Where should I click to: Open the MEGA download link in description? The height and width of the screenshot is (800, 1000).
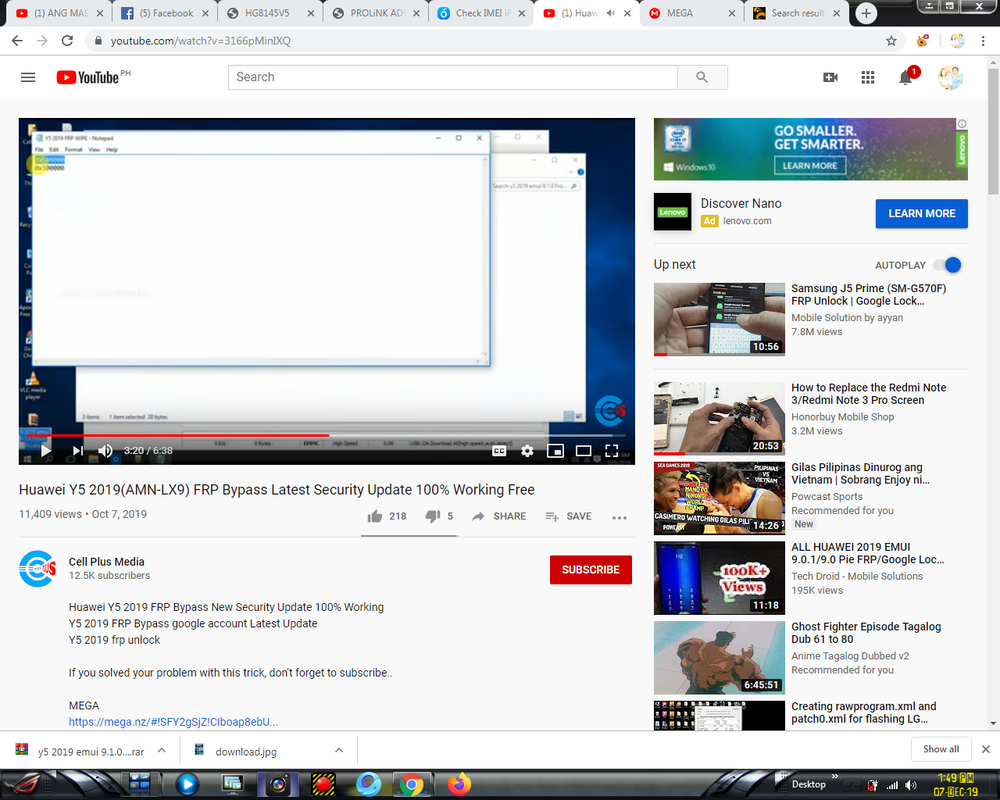173,722
